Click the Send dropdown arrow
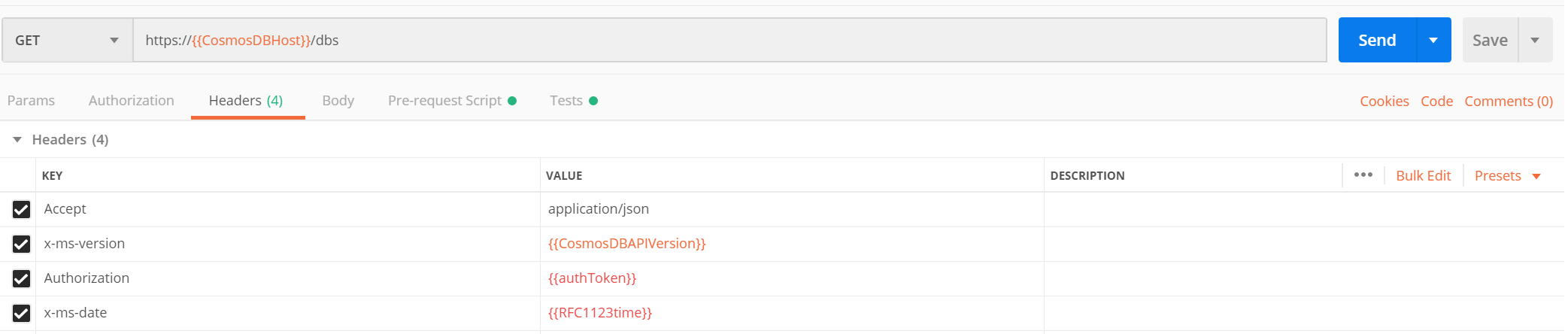1568x334 pixels. (x=1433, y=40)
